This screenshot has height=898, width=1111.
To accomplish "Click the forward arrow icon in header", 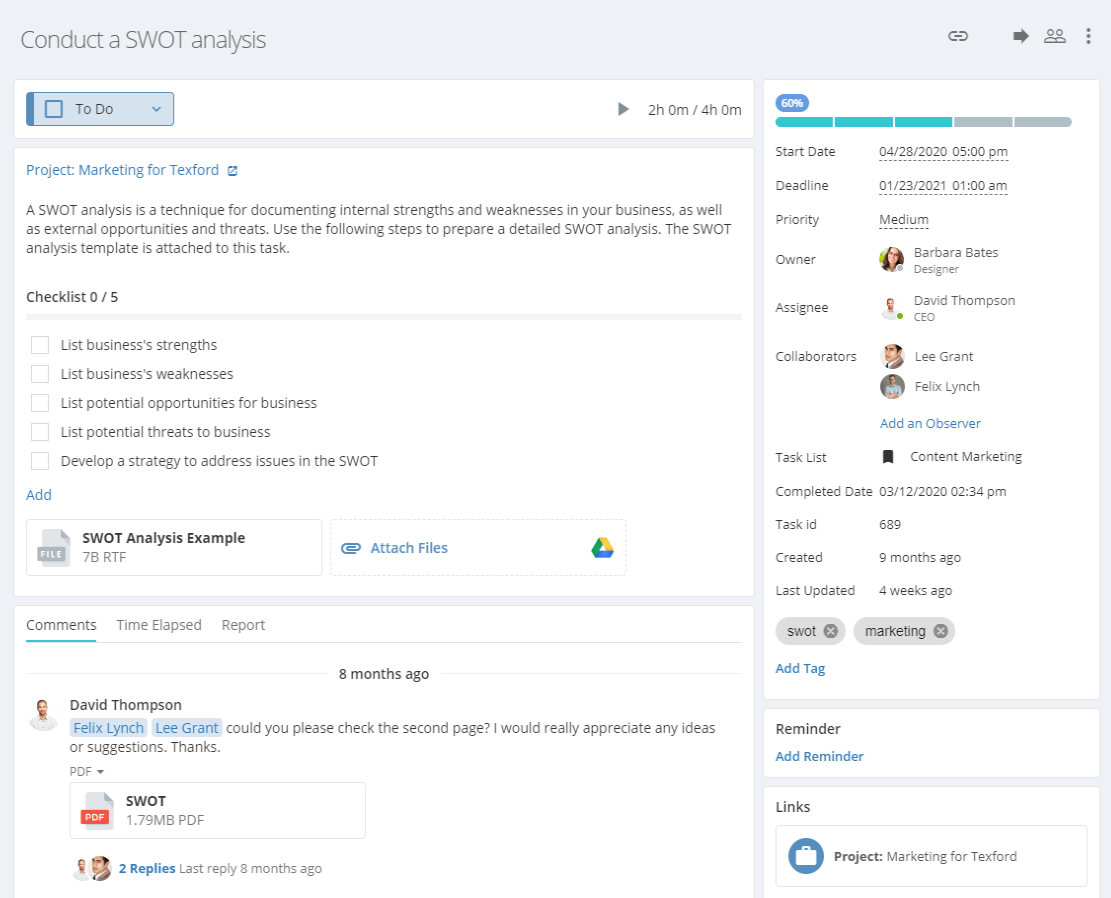I will click(1020, 36).
